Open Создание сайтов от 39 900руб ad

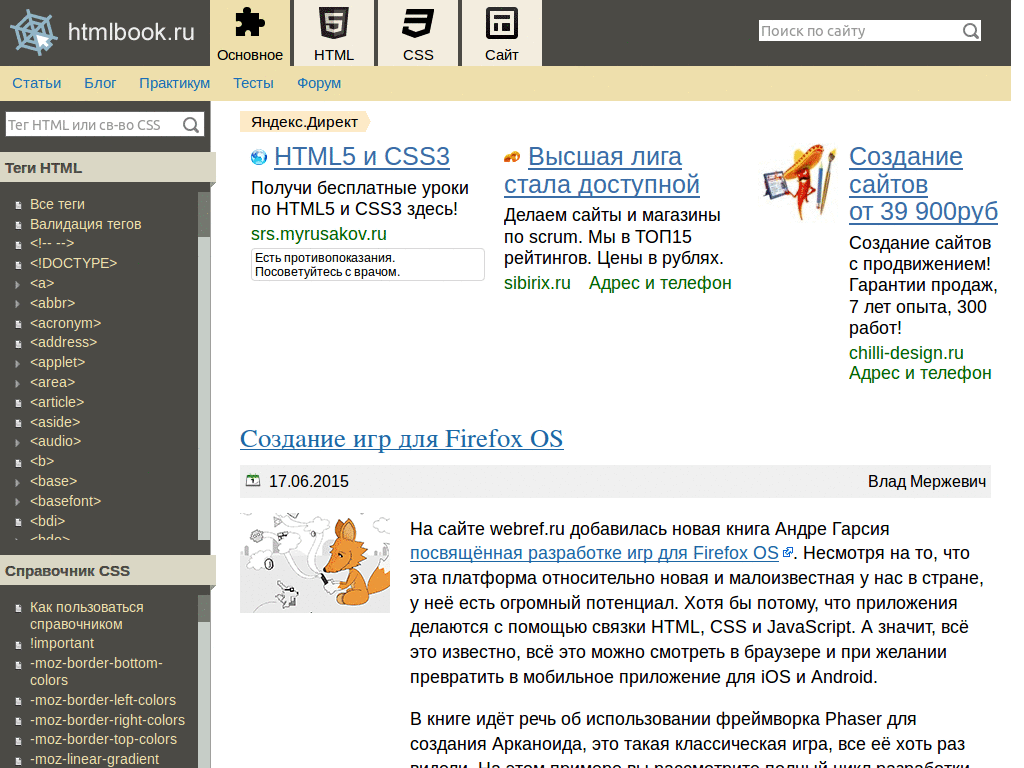tap(923, 184)
